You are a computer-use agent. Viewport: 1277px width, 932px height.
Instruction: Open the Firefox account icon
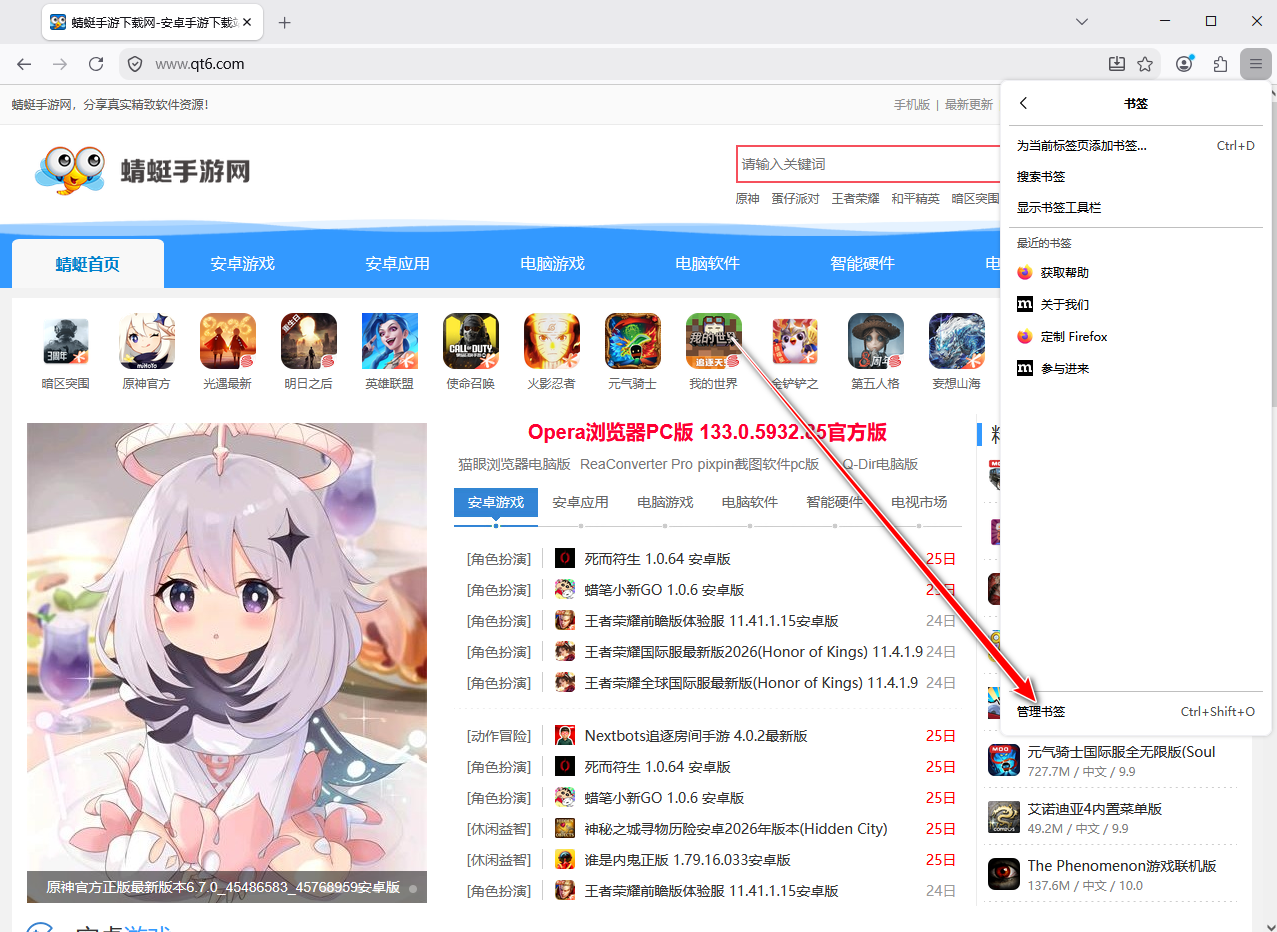(1184, 64)
